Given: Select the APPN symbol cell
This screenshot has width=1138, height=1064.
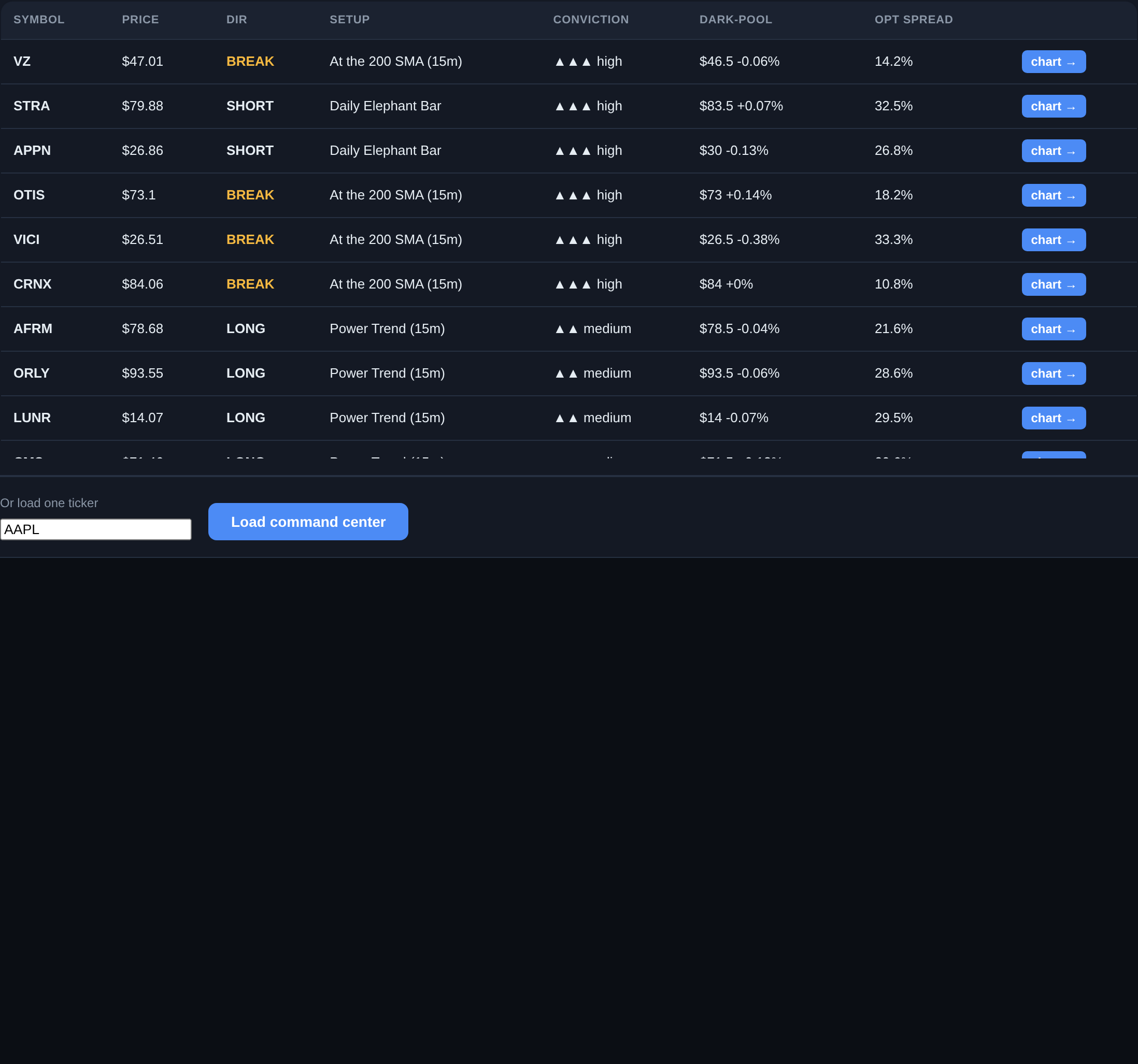Looking at the screenshot, I should coord(32,151).
